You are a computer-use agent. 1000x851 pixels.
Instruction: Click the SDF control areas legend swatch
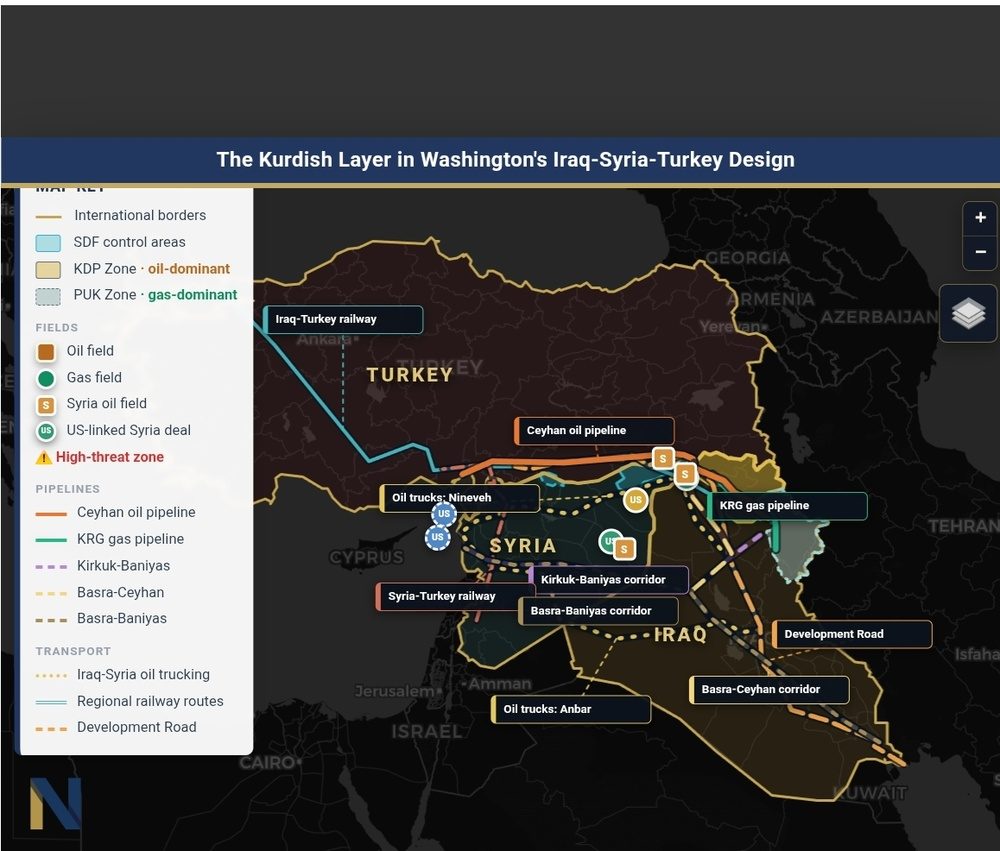coord(48,243)
